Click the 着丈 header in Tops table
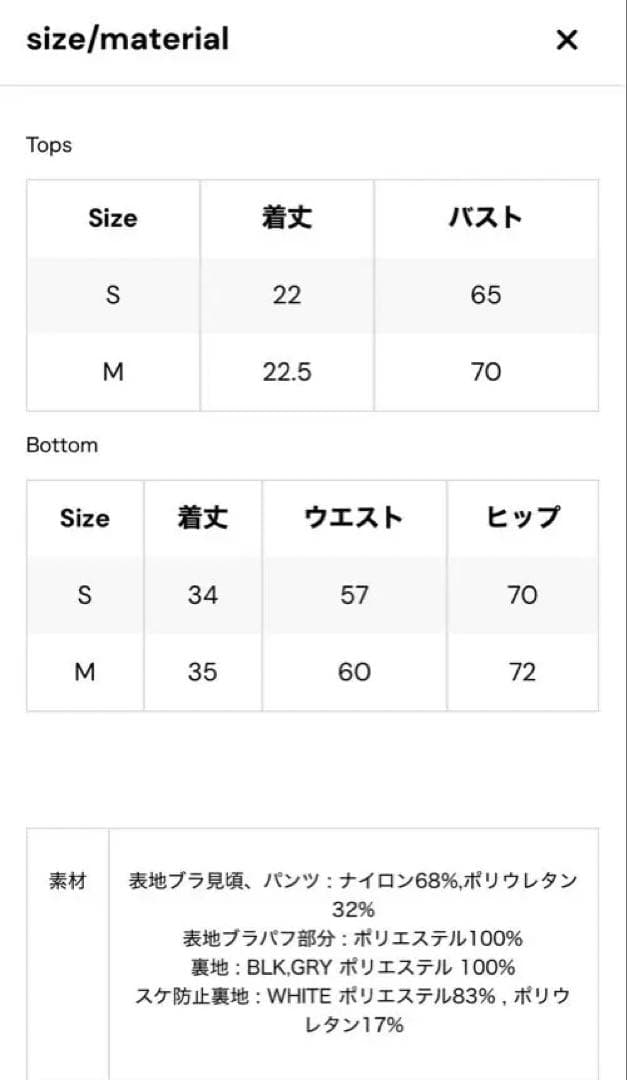Viewport: 627px width, 1080px height. click(287, 218)
